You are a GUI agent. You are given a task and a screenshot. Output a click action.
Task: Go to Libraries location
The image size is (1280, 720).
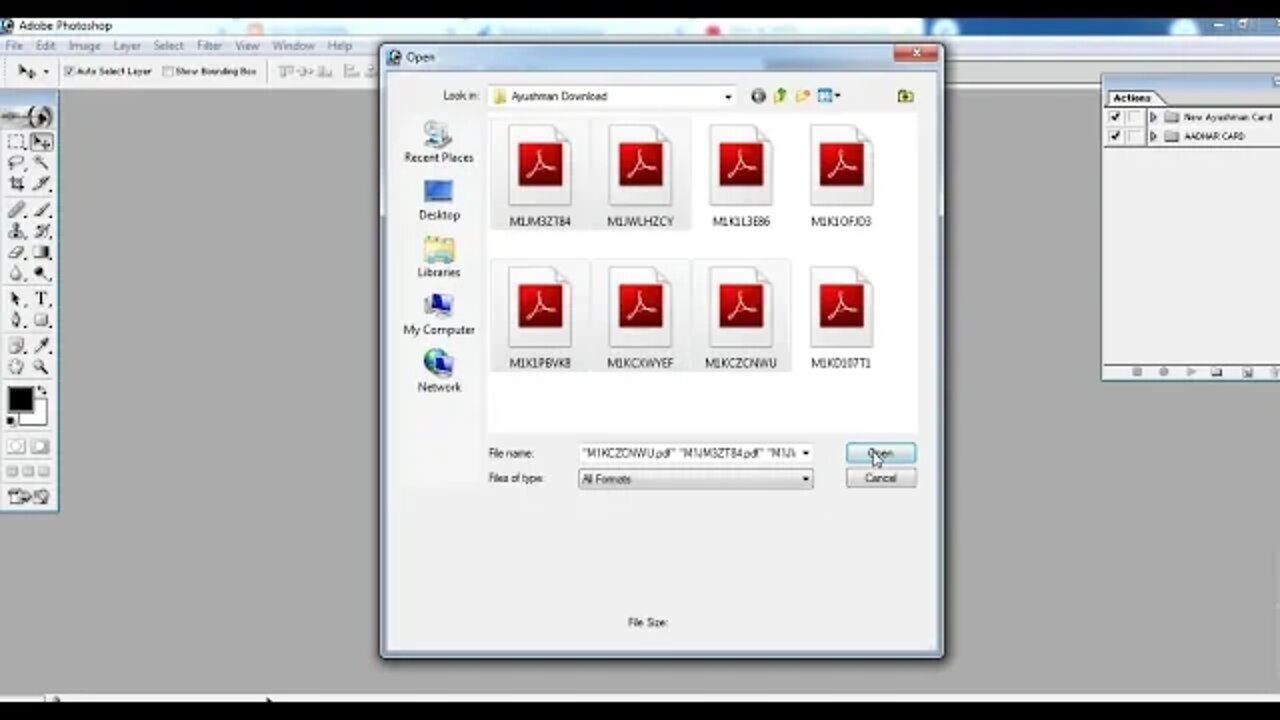coord(439,257)
